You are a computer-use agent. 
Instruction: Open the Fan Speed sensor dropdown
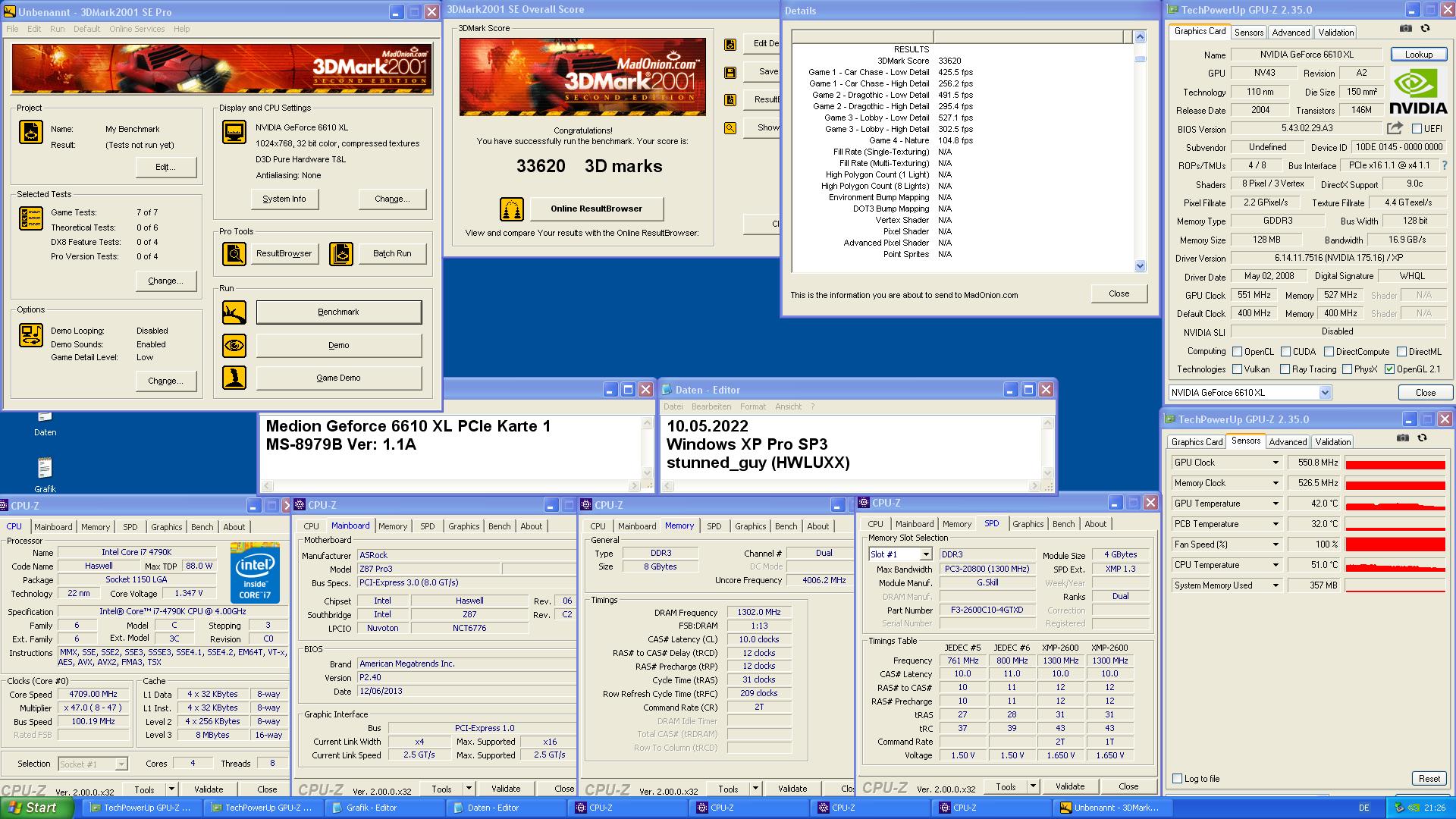point(1276,544)
